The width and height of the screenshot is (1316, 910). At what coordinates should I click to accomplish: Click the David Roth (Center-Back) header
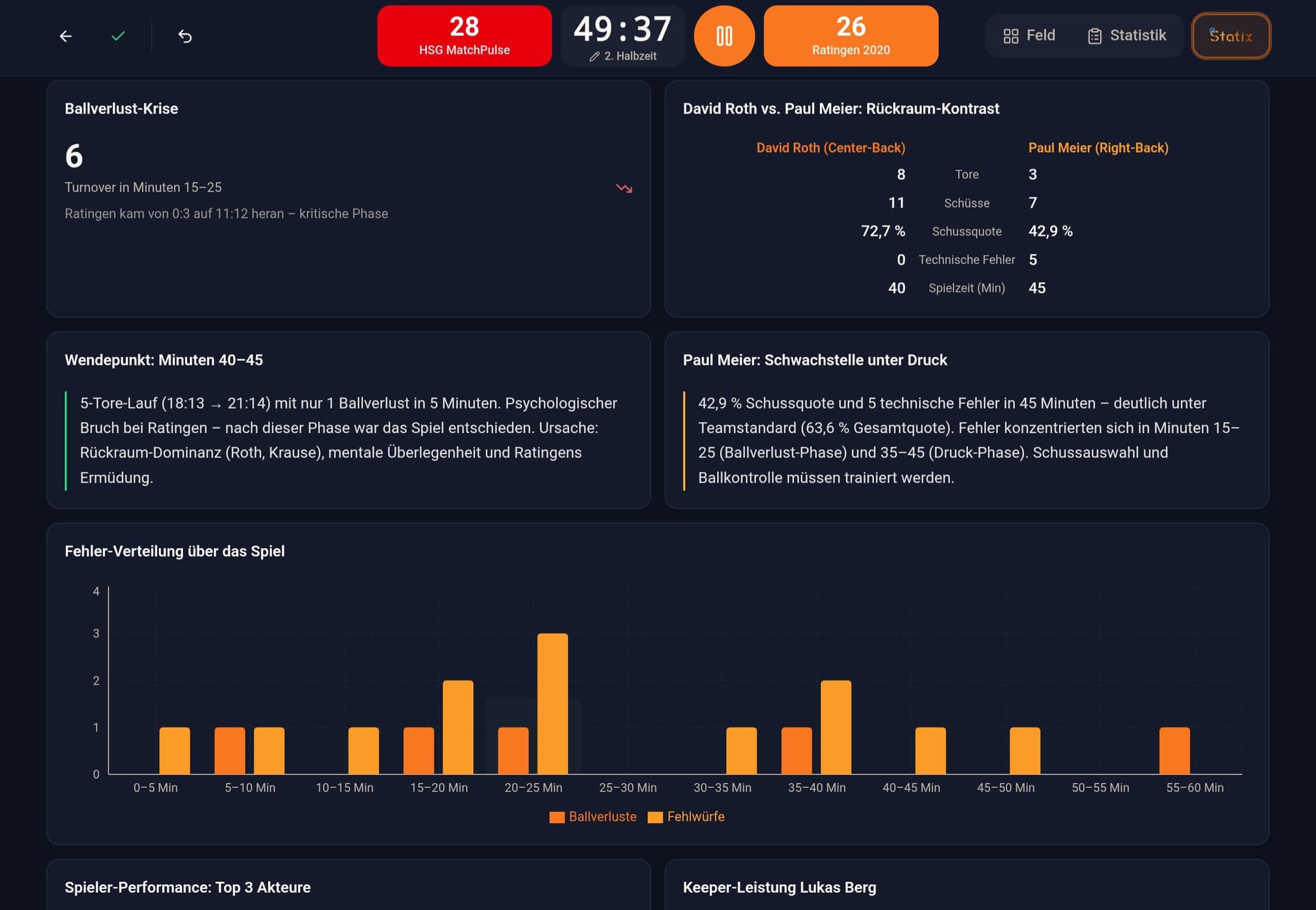[x=831, y=148]
